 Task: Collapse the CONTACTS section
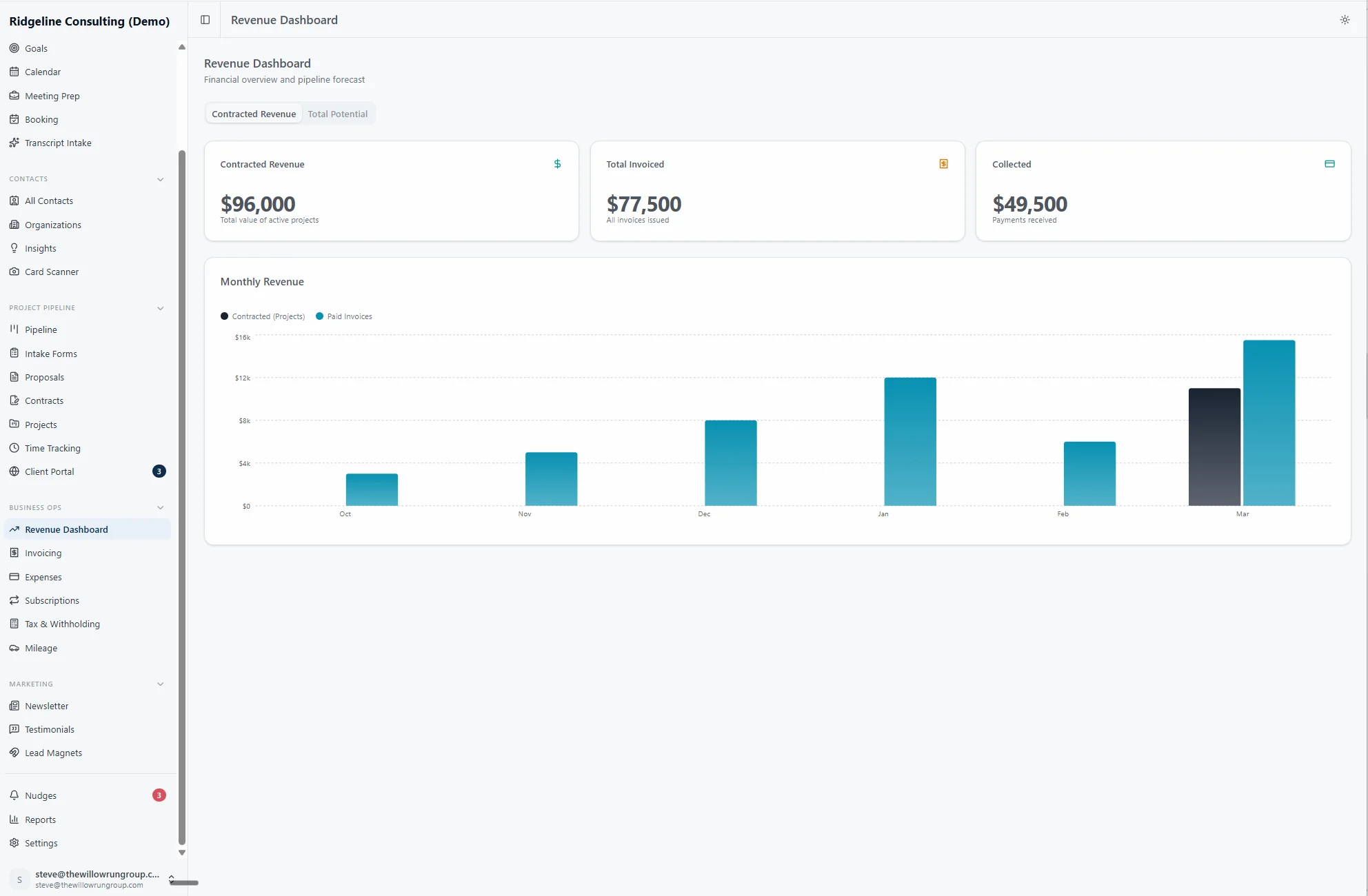161,179
